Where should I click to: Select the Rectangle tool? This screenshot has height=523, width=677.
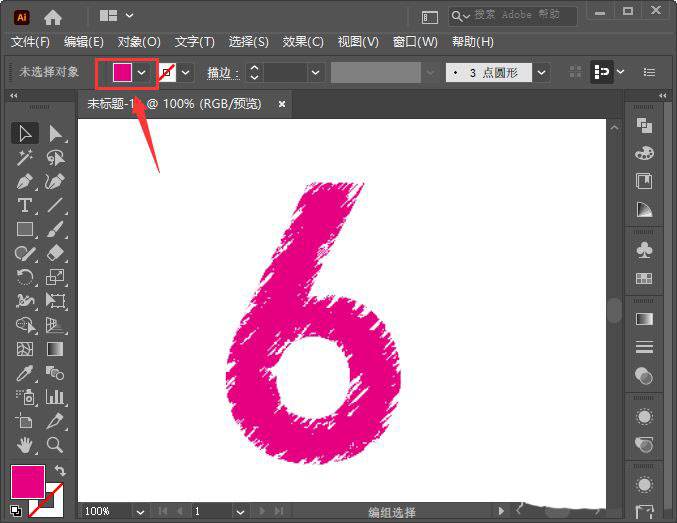(25, 229)
